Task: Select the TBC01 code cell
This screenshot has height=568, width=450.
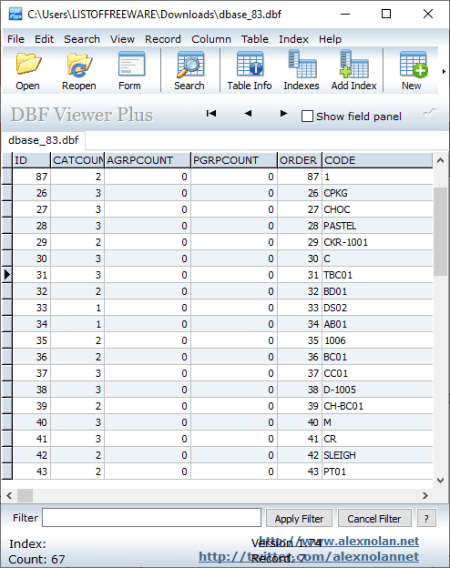Action: (378, 275)
